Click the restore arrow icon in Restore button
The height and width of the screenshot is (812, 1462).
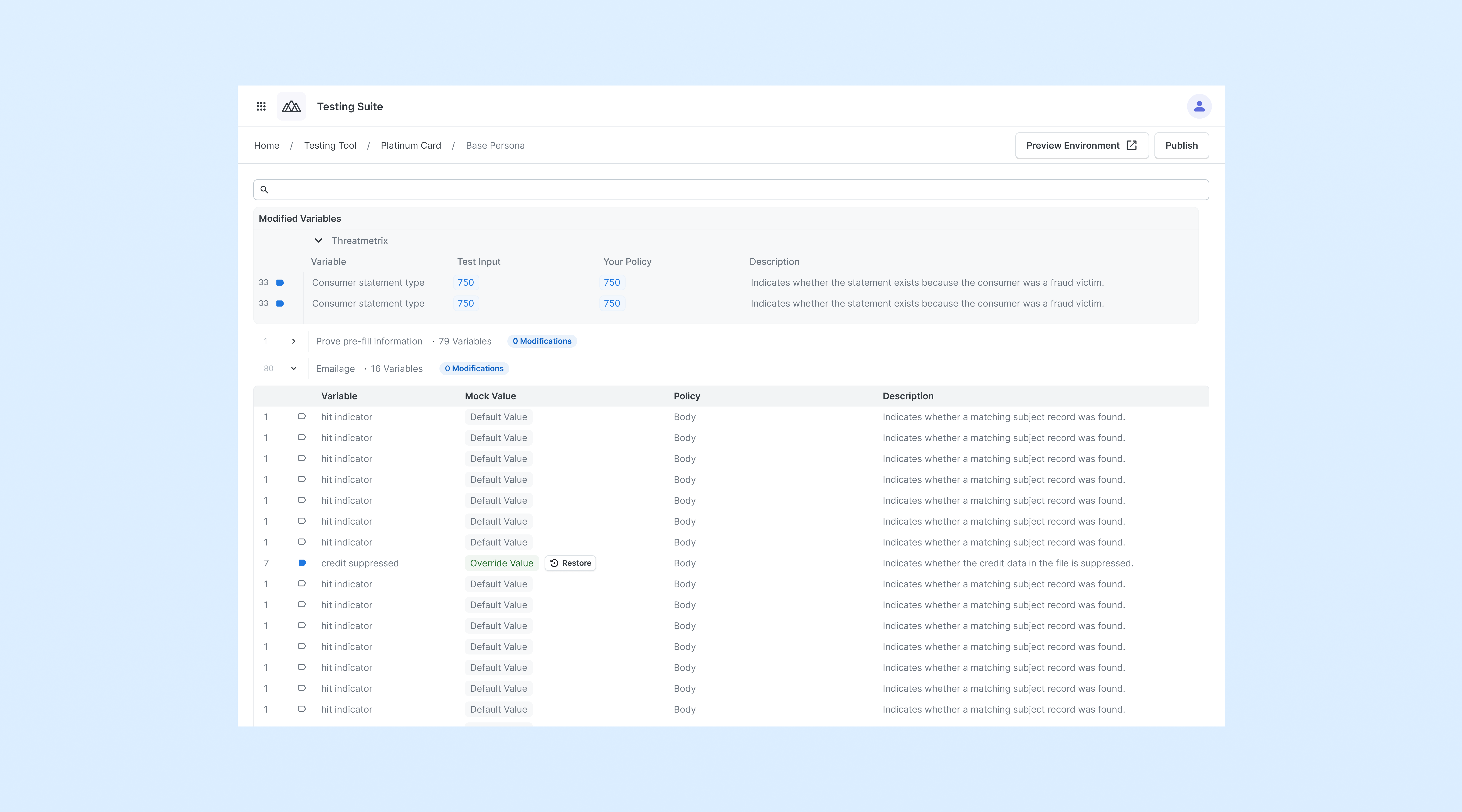pyautogui.click(x=554, y=563)
